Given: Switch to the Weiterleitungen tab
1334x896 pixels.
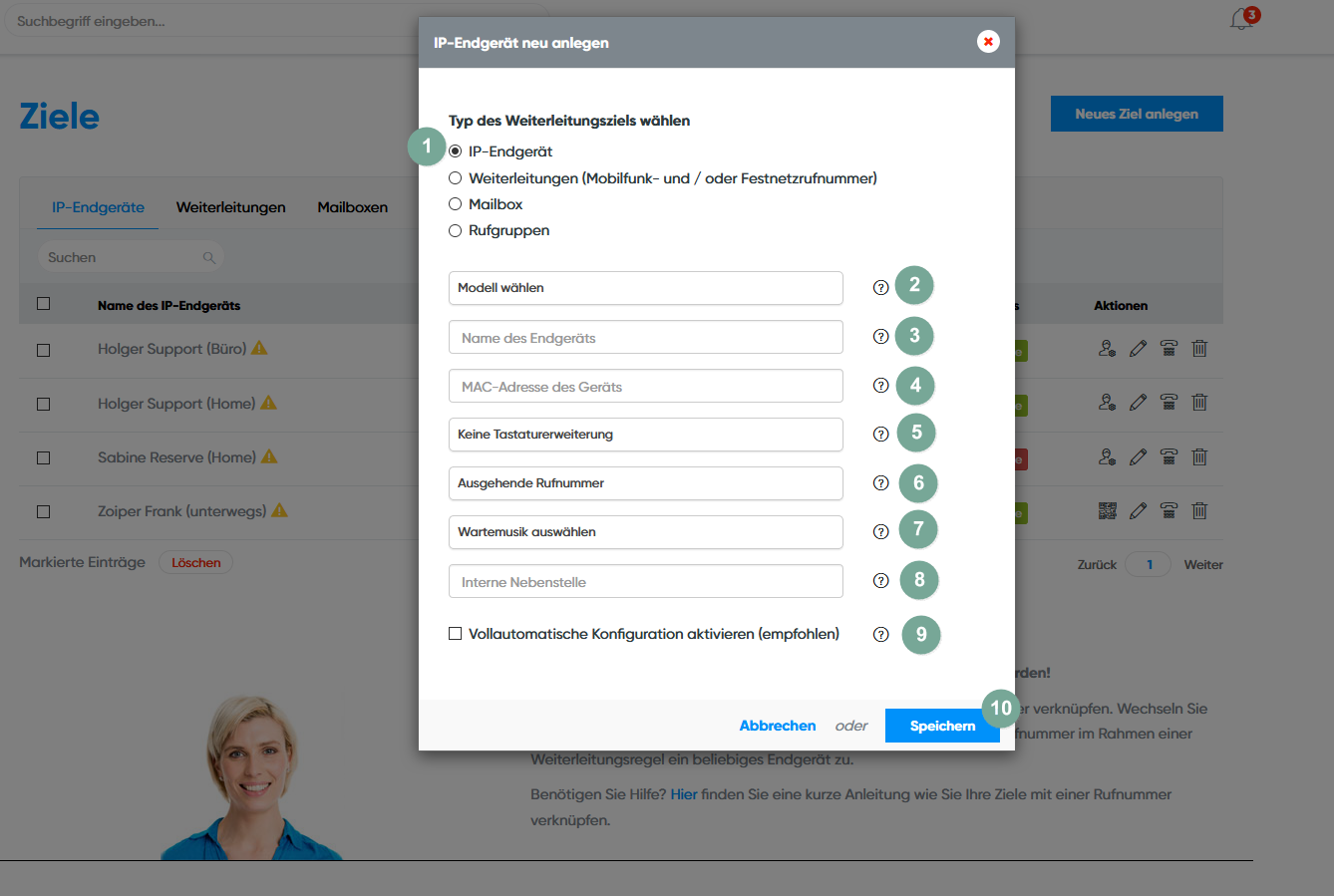Looking at the screenshot, I should point(230,207).
